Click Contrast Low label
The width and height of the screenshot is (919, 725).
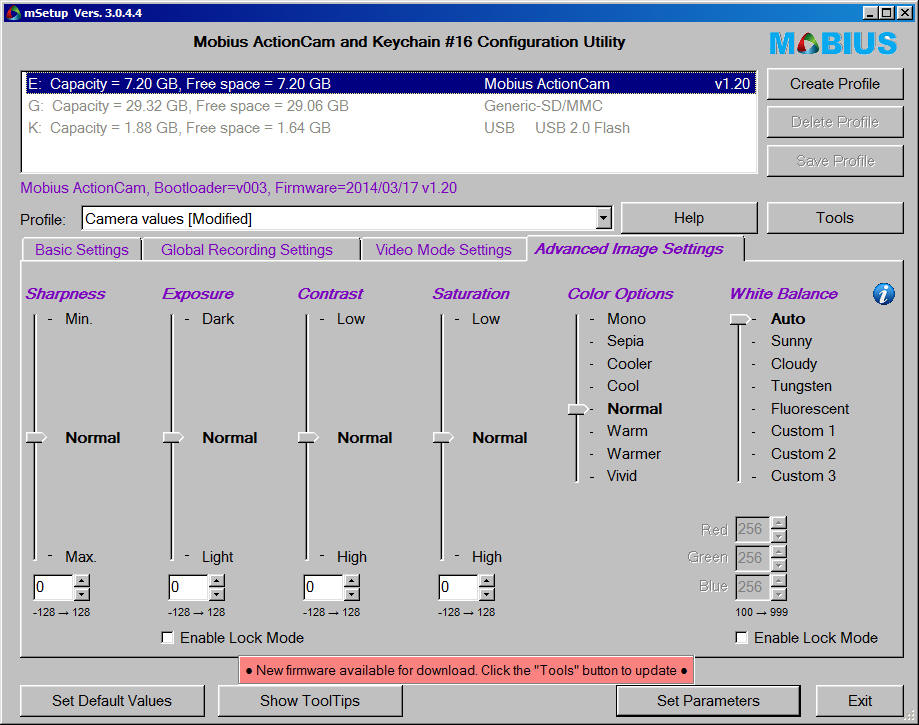click(350, 319)
